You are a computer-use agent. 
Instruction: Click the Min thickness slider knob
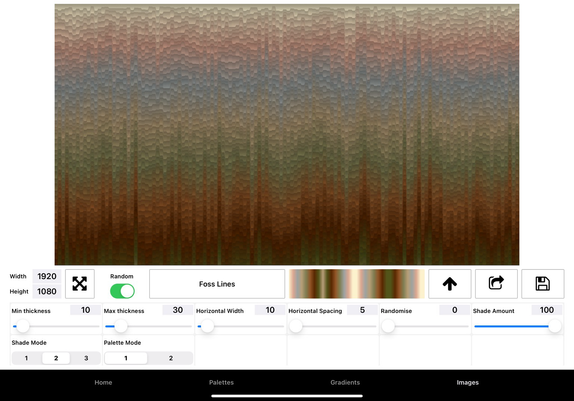click(23, 326)
